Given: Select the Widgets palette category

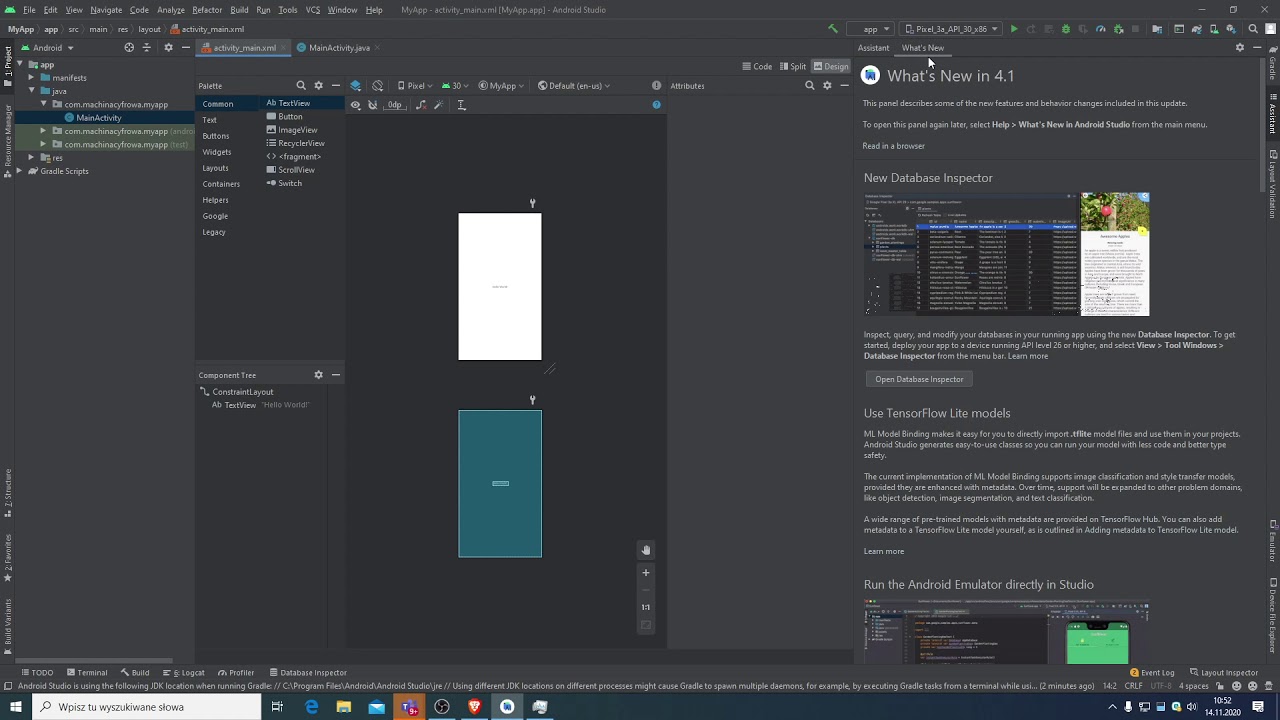Looking at the screenshot, I should coord(217,152).
